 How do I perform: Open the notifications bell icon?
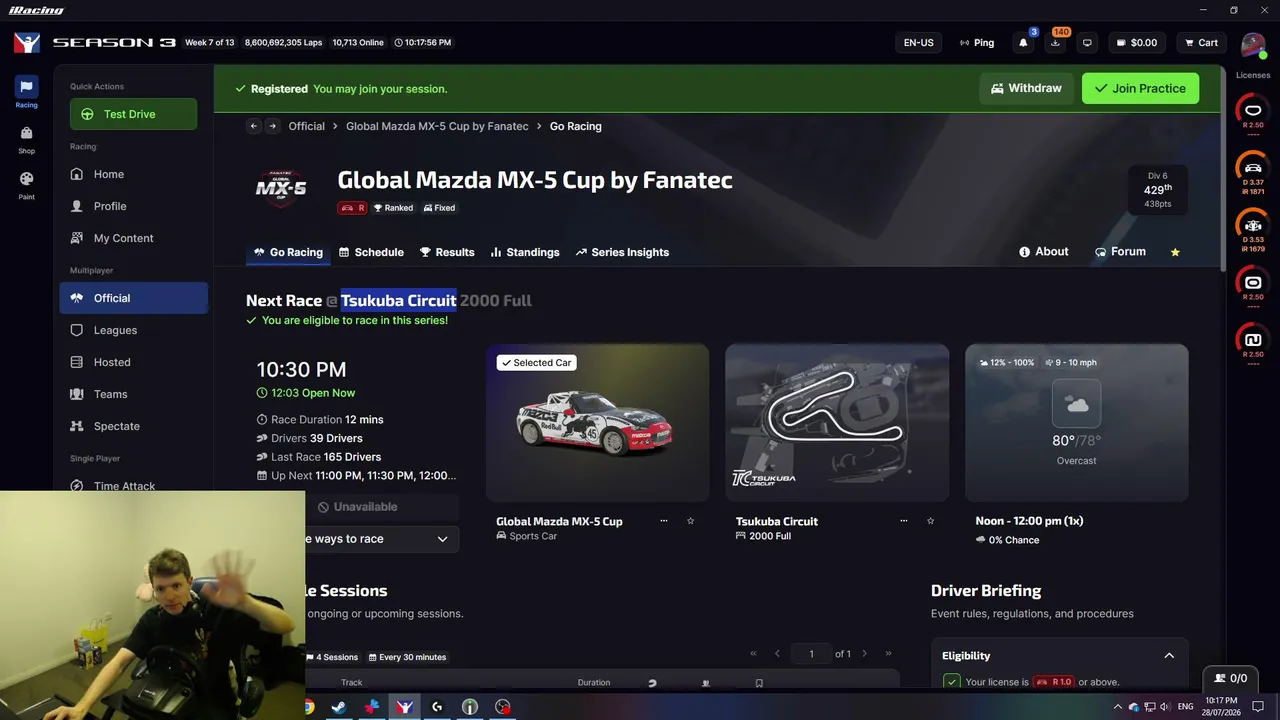pos(1023,43)
